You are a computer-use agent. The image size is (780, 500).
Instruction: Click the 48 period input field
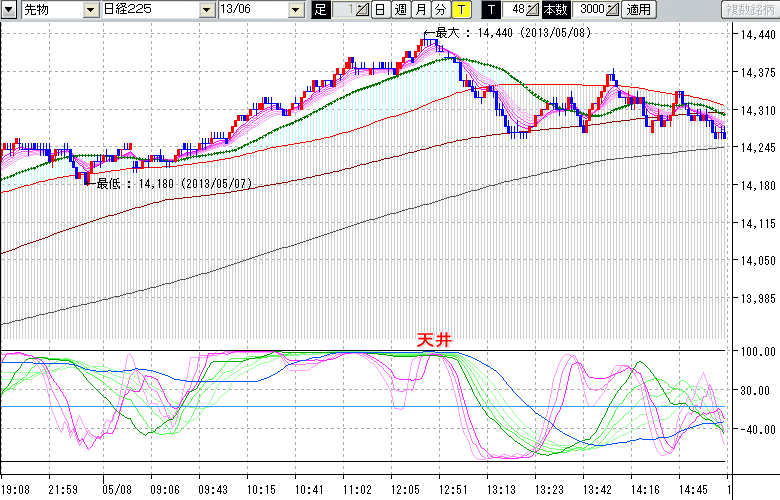(x=514, y=10)
